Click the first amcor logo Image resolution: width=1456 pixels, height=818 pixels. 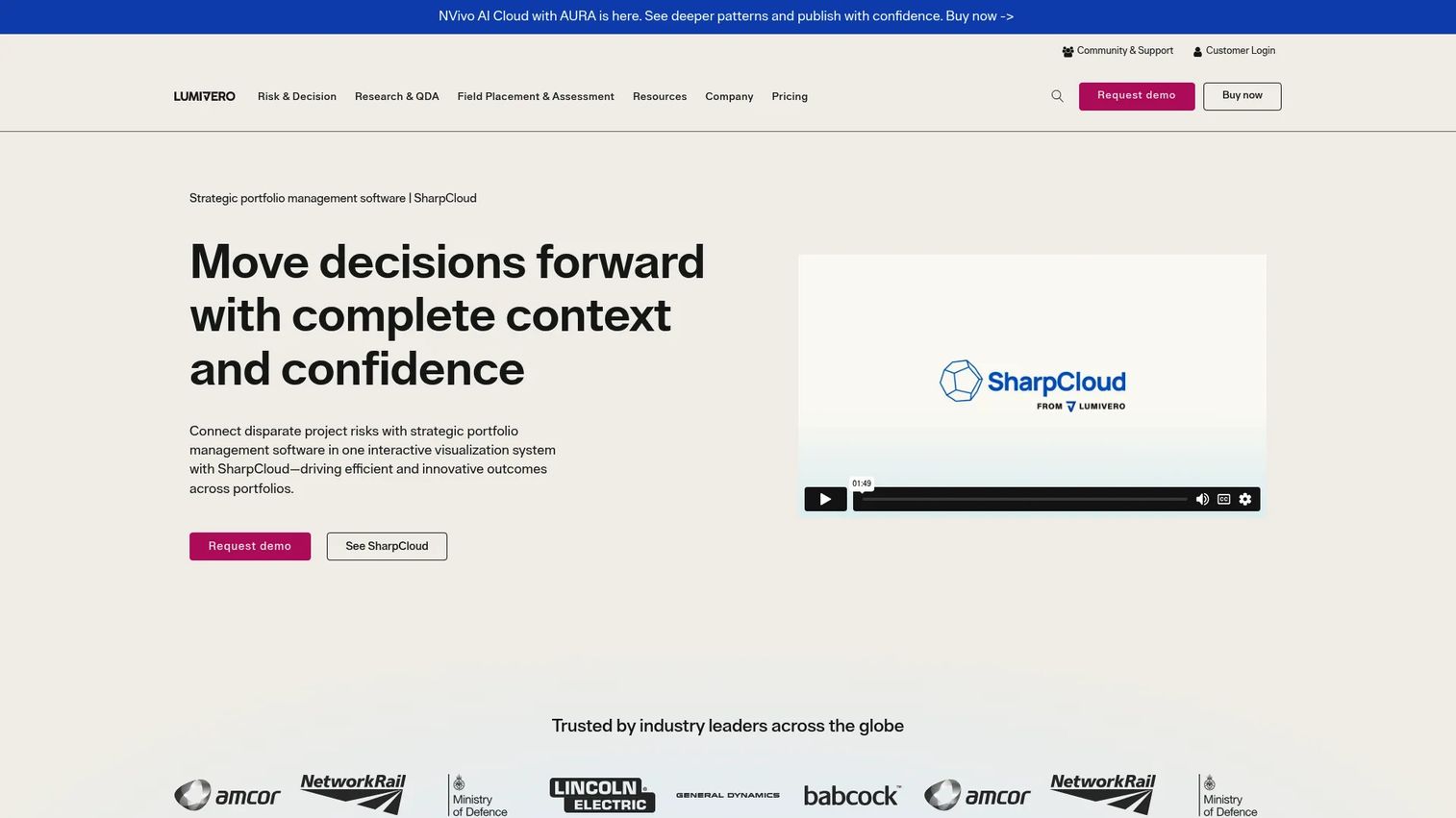[227, 795]
